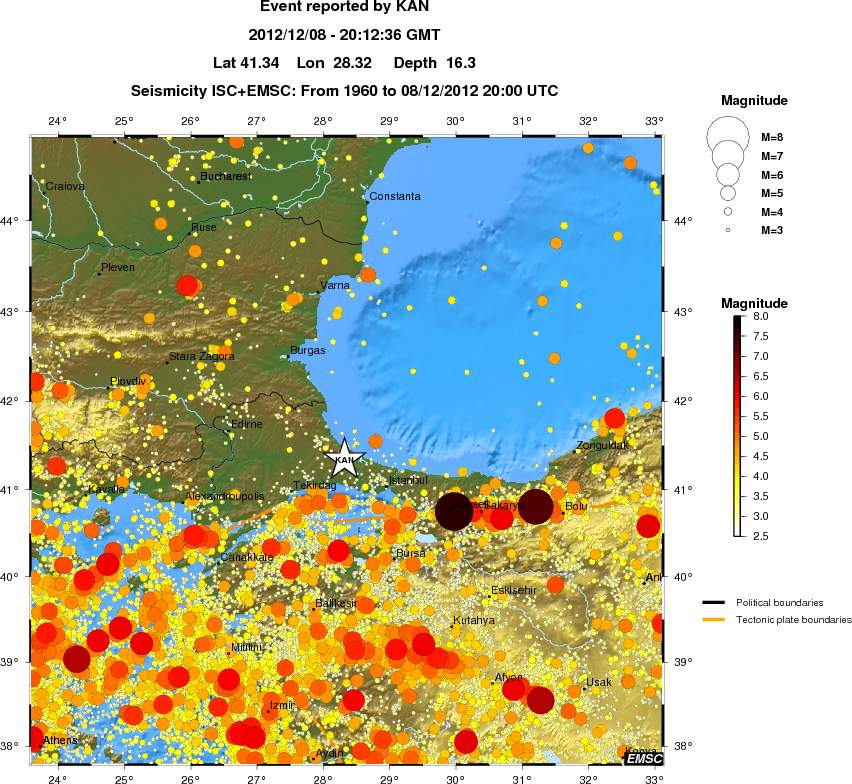Click the EMSC logo on the map corner
Screen dimensions: 852x784
[x=643, y=758]
